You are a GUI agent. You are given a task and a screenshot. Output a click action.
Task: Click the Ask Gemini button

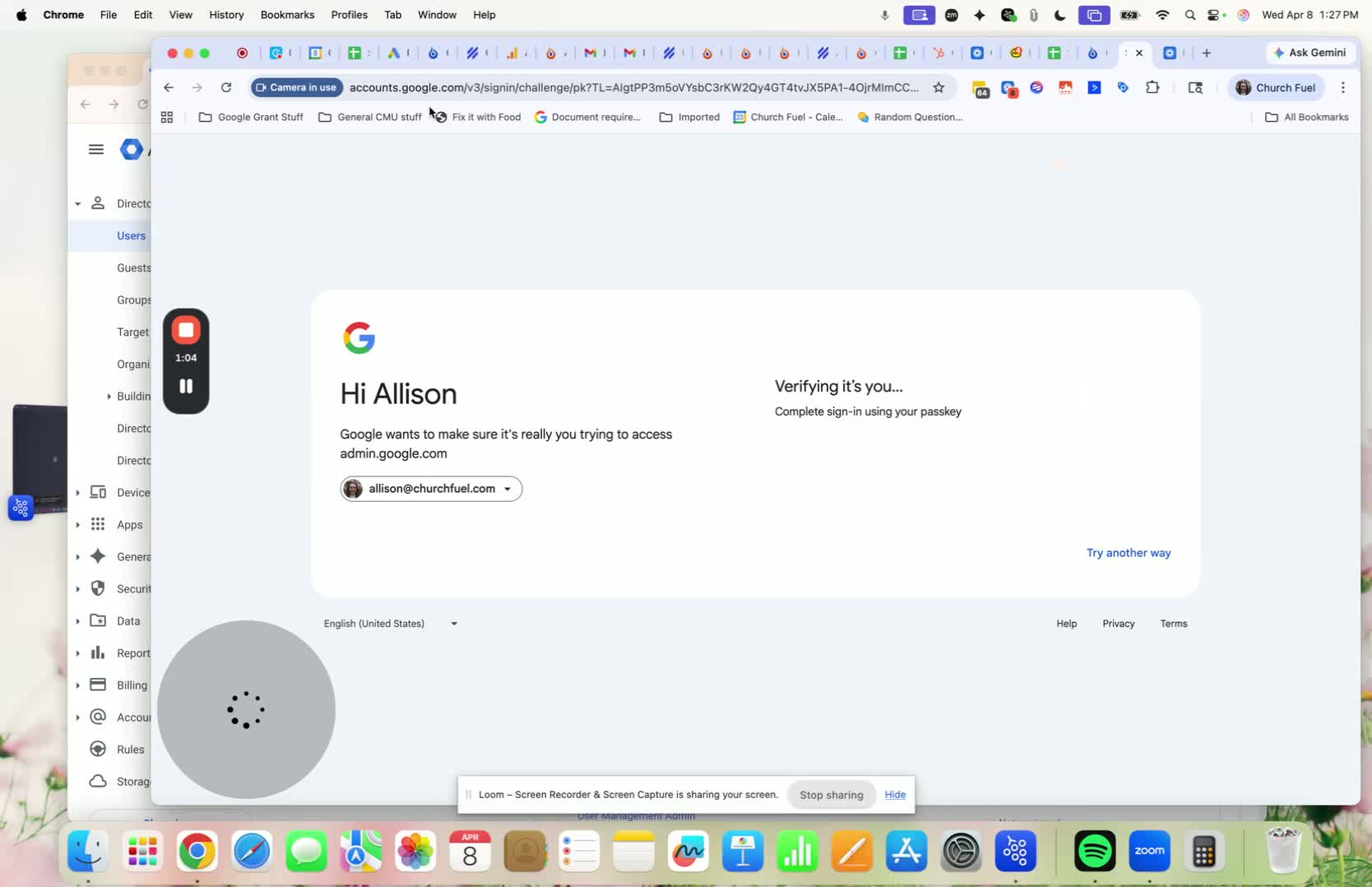tap(1309, 53)
